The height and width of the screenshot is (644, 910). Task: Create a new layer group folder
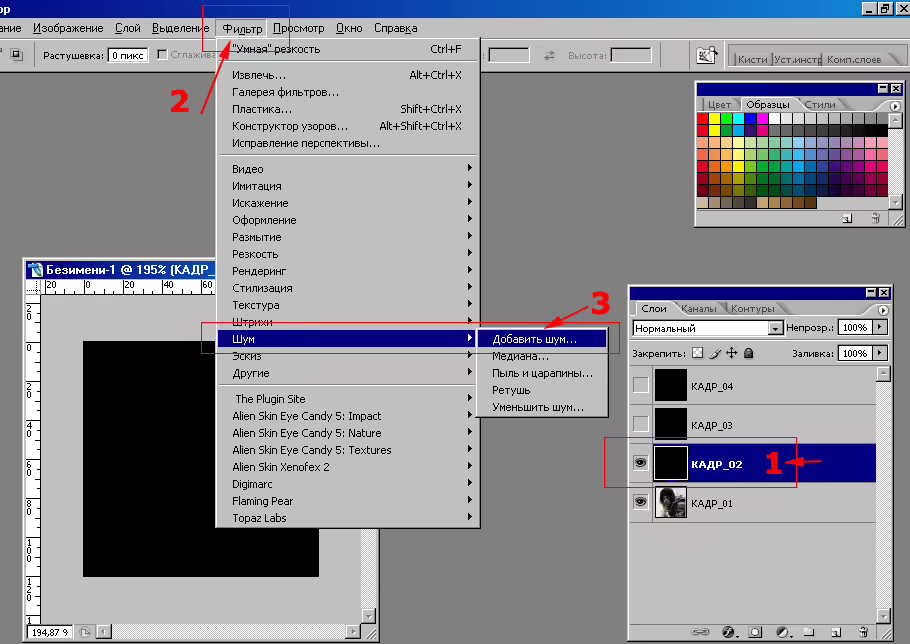(x=809, y=632)
